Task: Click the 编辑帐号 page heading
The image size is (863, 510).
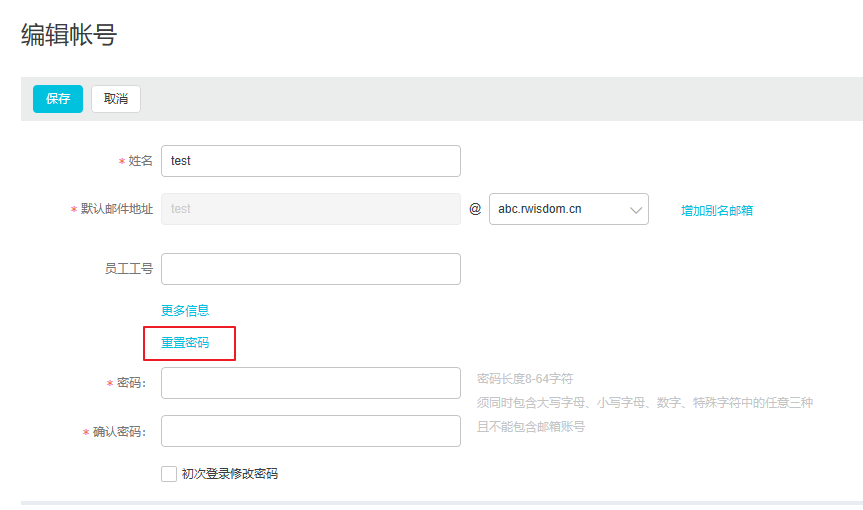Action: (69, 36)
